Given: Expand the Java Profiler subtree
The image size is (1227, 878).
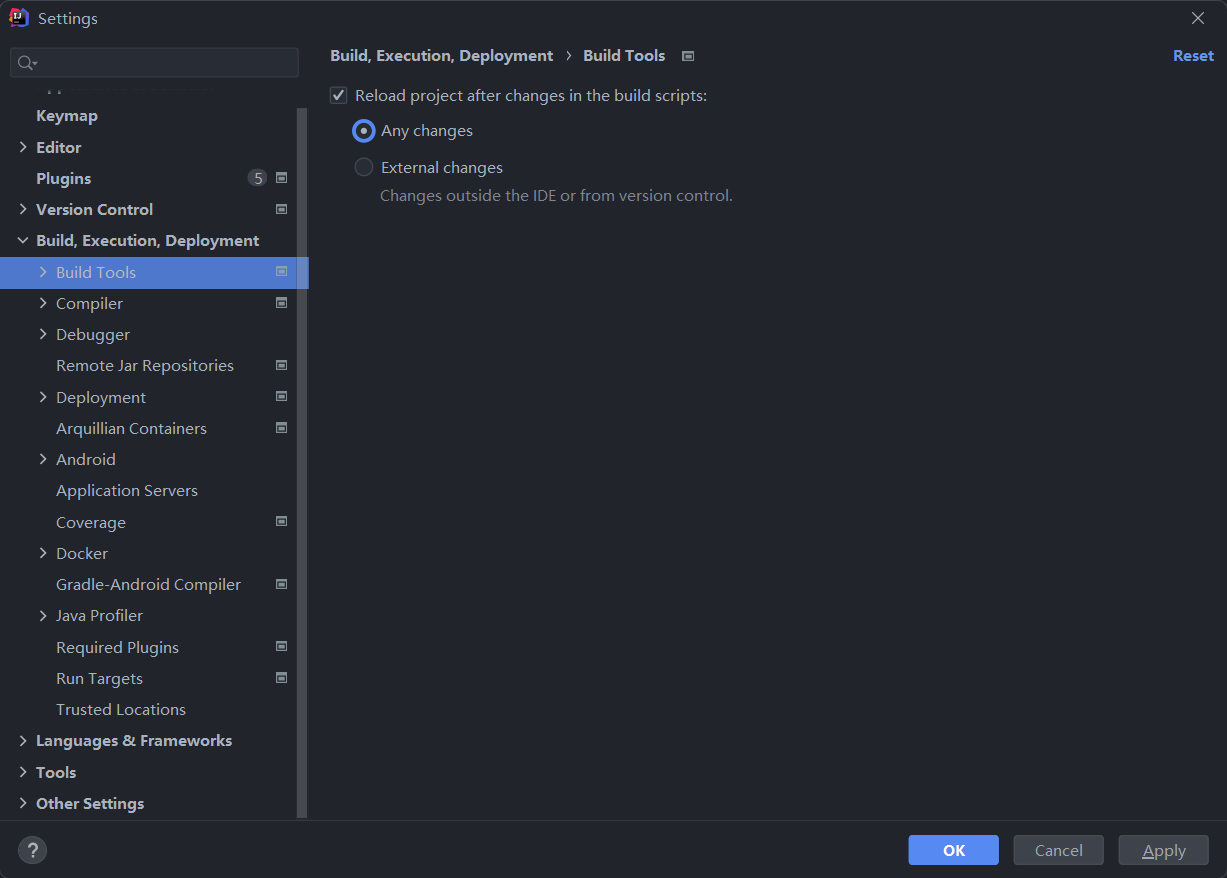Looking at the screenshot, I should click(43, 615).
